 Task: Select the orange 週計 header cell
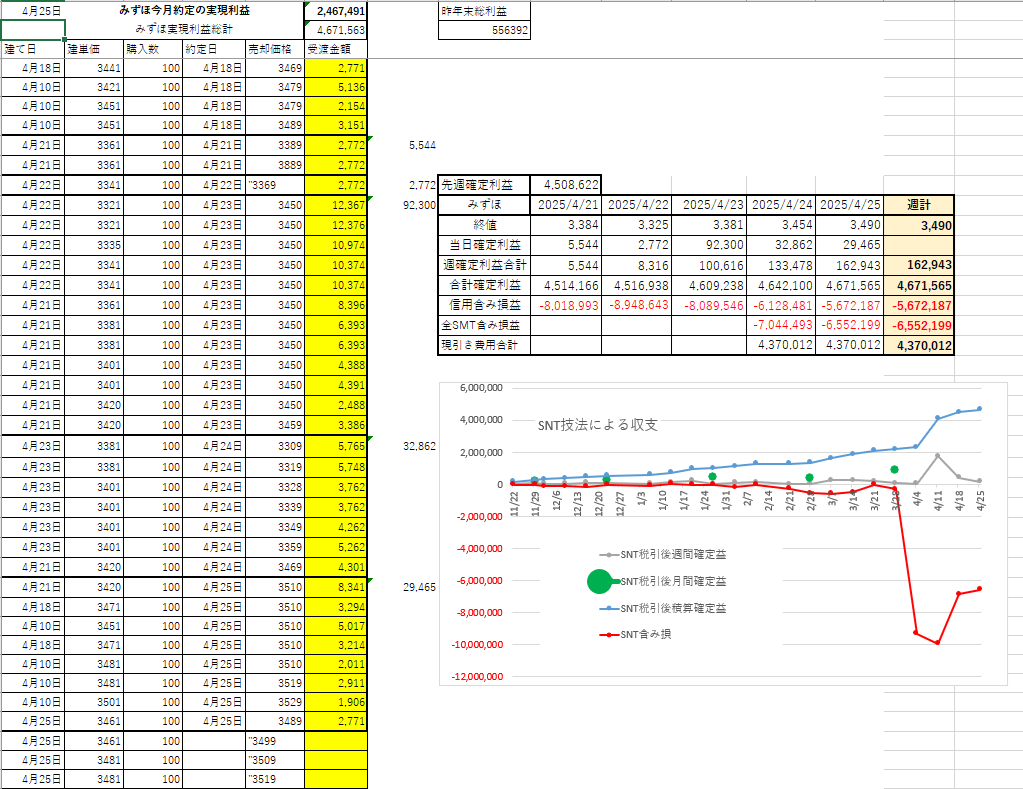[919, 204]
